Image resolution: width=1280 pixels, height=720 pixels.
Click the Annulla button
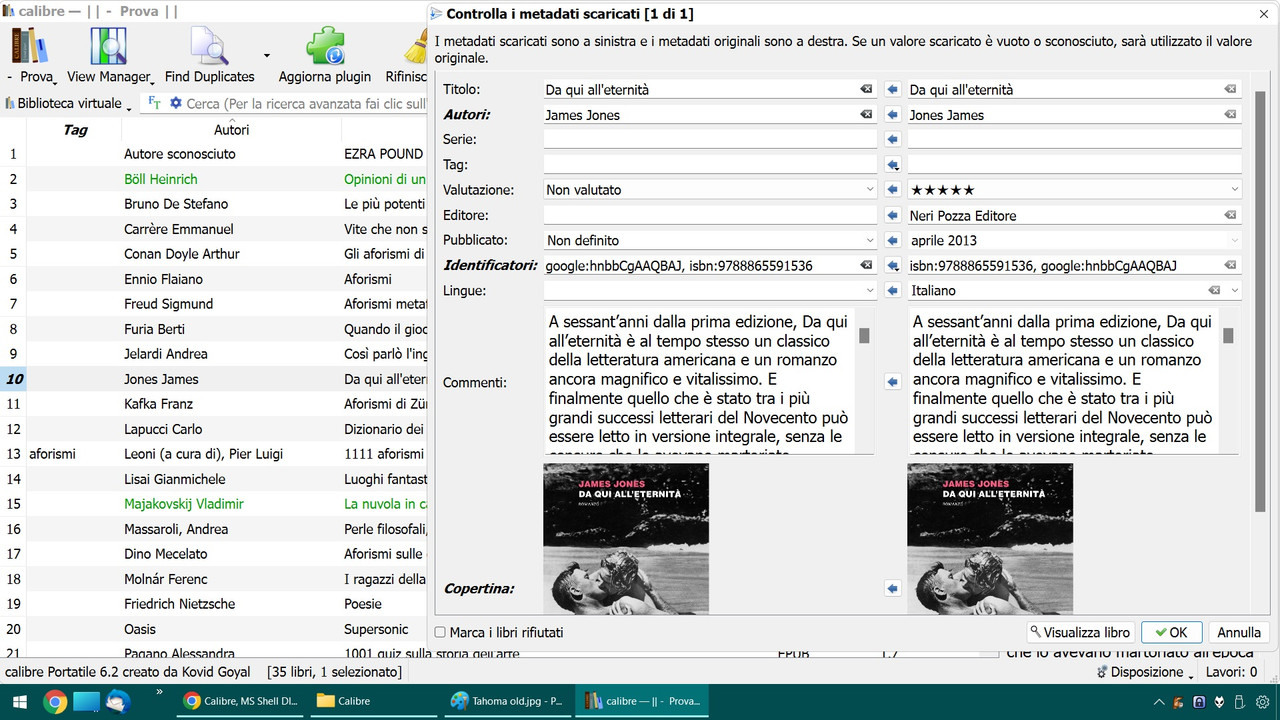tap(1239, 632)
